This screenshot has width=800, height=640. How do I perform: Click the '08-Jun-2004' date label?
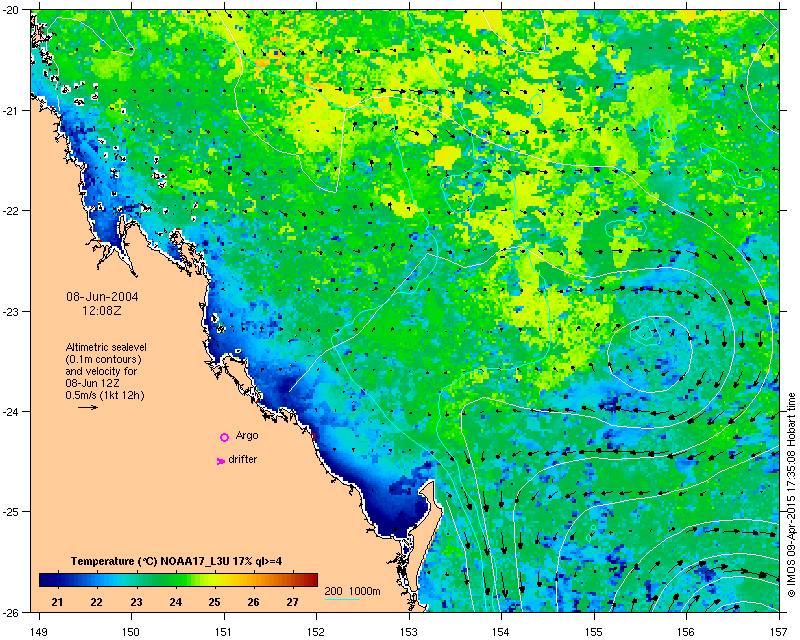[102, 297]
